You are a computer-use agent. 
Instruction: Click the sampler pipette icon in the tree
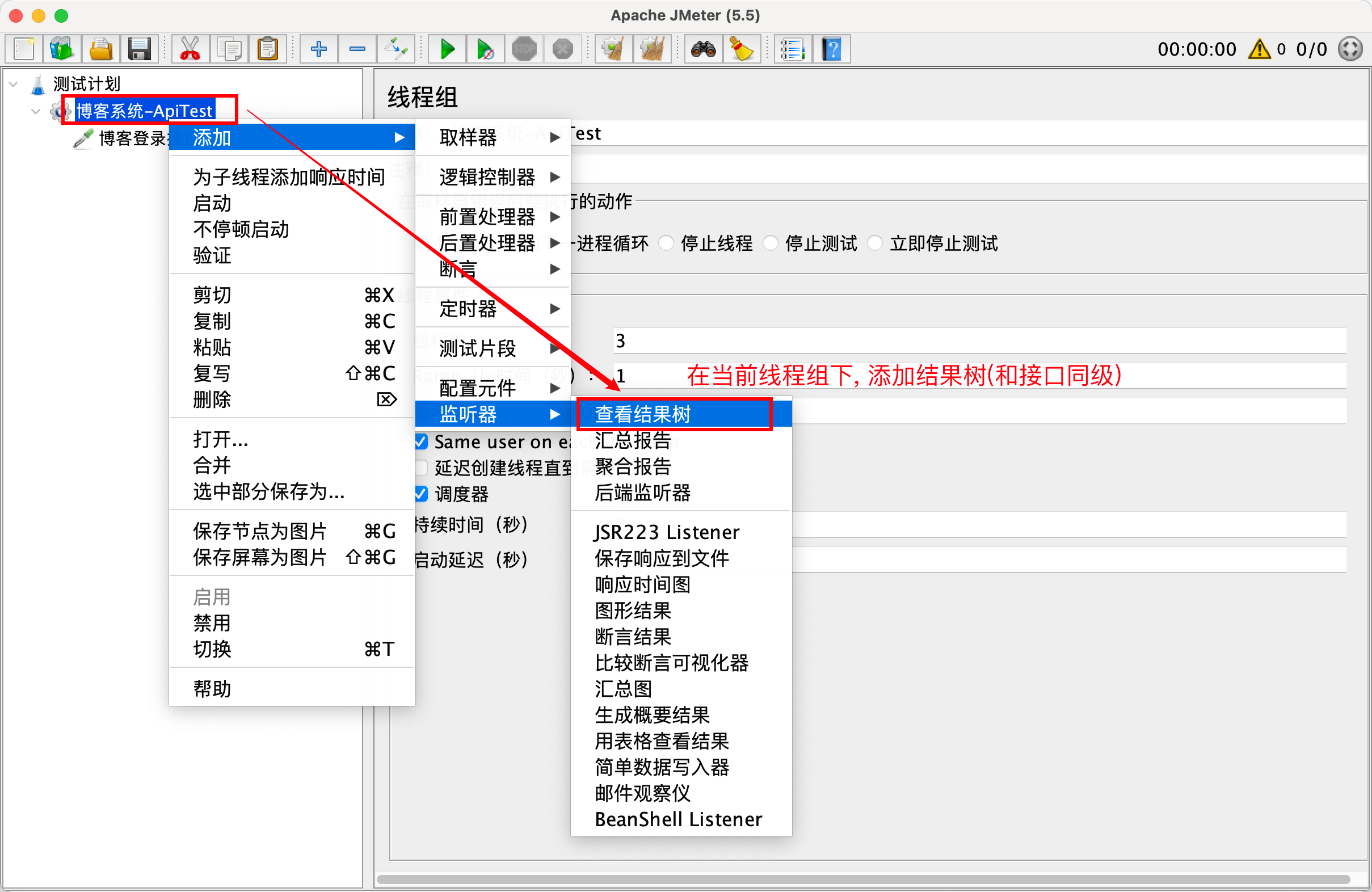83,138
